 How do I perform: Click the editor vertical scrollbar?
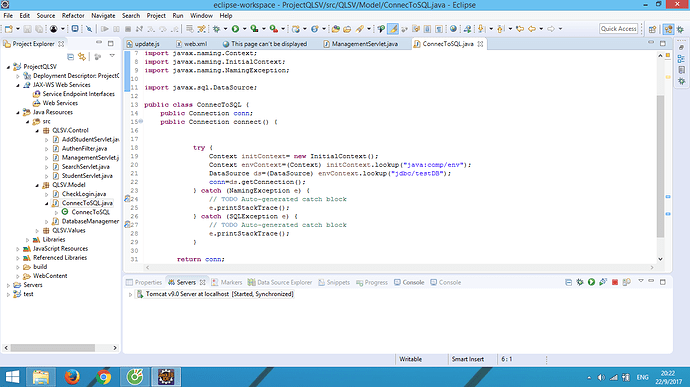pyautogui.click(x=660, y=166)
